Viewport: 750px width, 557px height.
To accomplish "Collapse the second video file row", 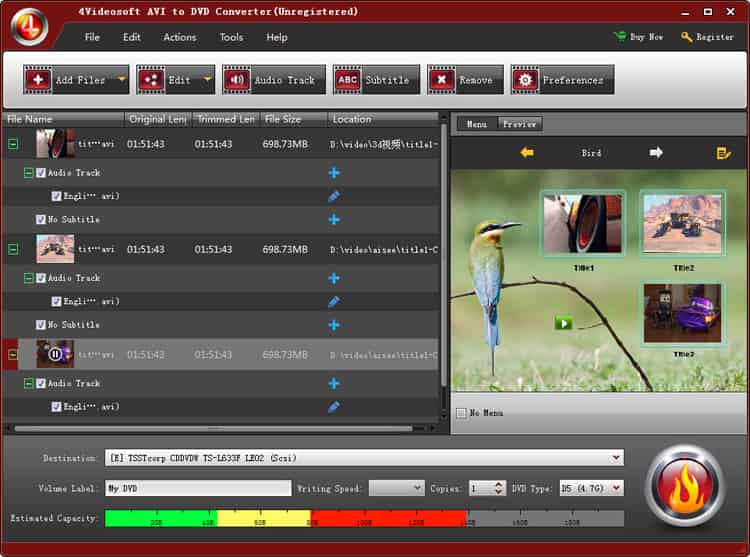I will (13, 249).
